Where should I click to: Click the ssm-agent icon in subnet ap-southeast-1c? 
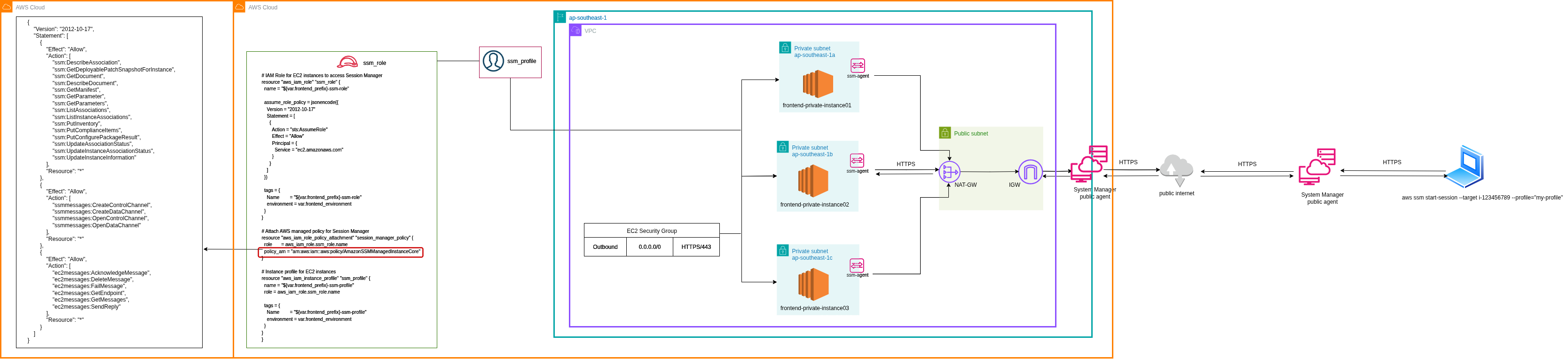pyautogui.click(x=857, y=265)
